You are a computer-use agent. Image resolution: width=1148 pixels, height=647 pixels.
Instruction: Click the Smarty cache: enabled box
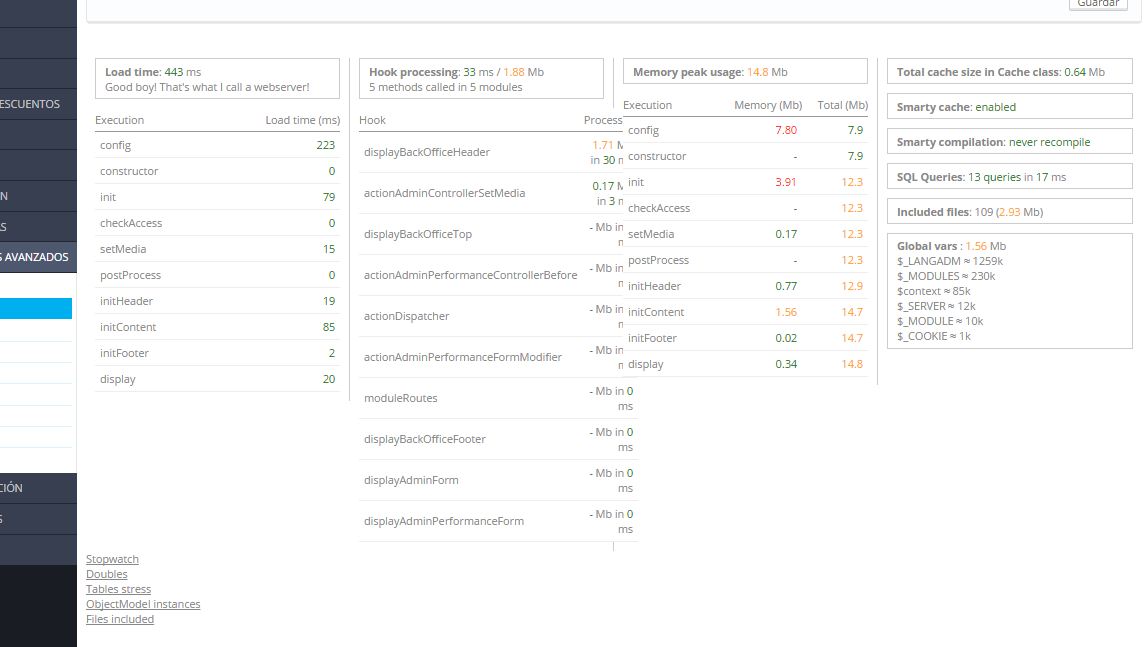coord(1010,107)
